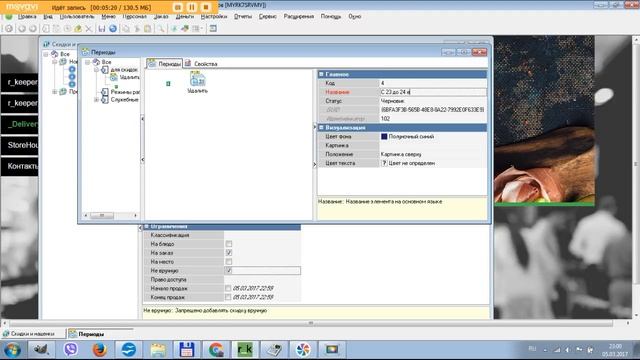Click the paste clipboard toolbar icon
640x360 pixels.
click(x=147, y=29)
